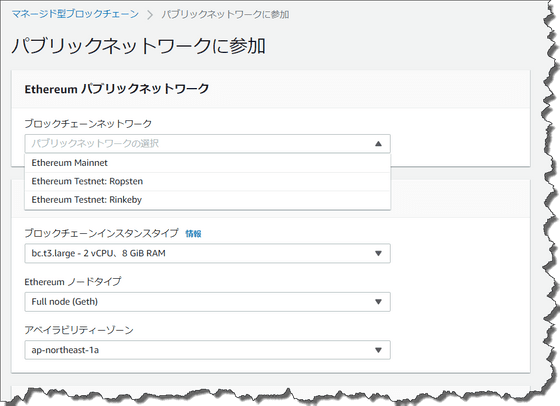Click the Ethereum node type arrow icon
The image size is (560, 406).
coord(378,302)
